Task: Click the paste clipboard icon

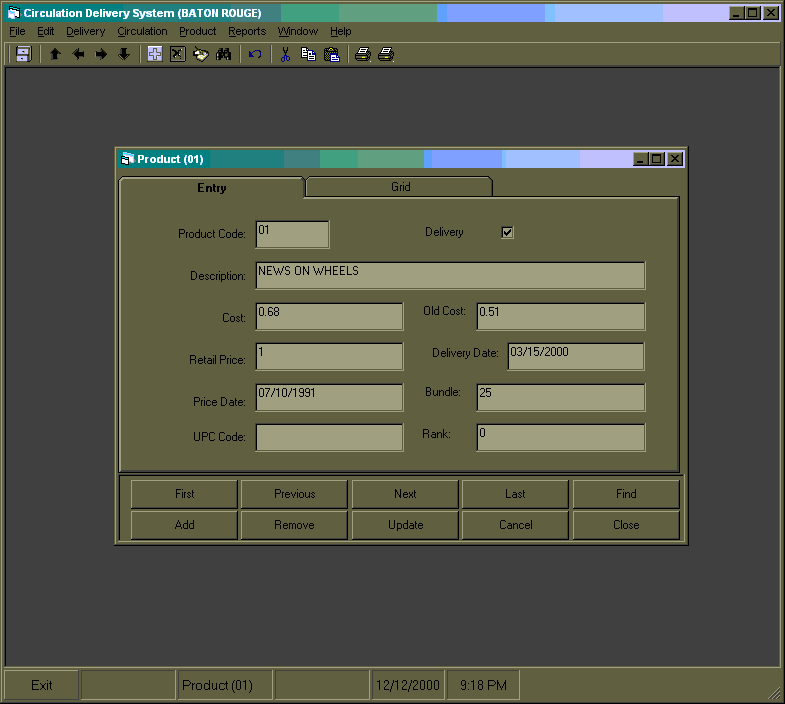Action: click(332, 54)
